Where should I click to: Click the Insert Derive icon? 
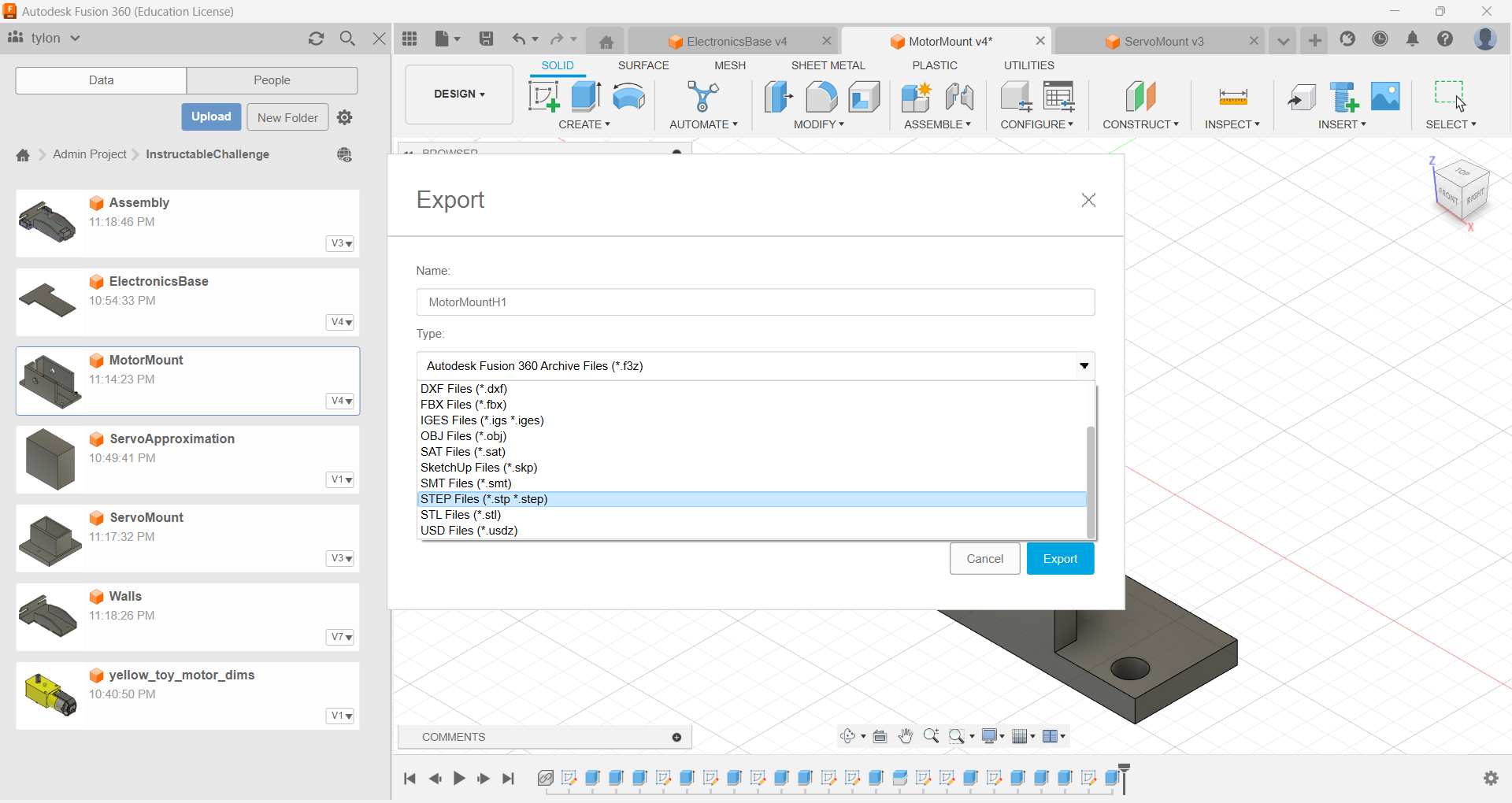click(1301, 97)
